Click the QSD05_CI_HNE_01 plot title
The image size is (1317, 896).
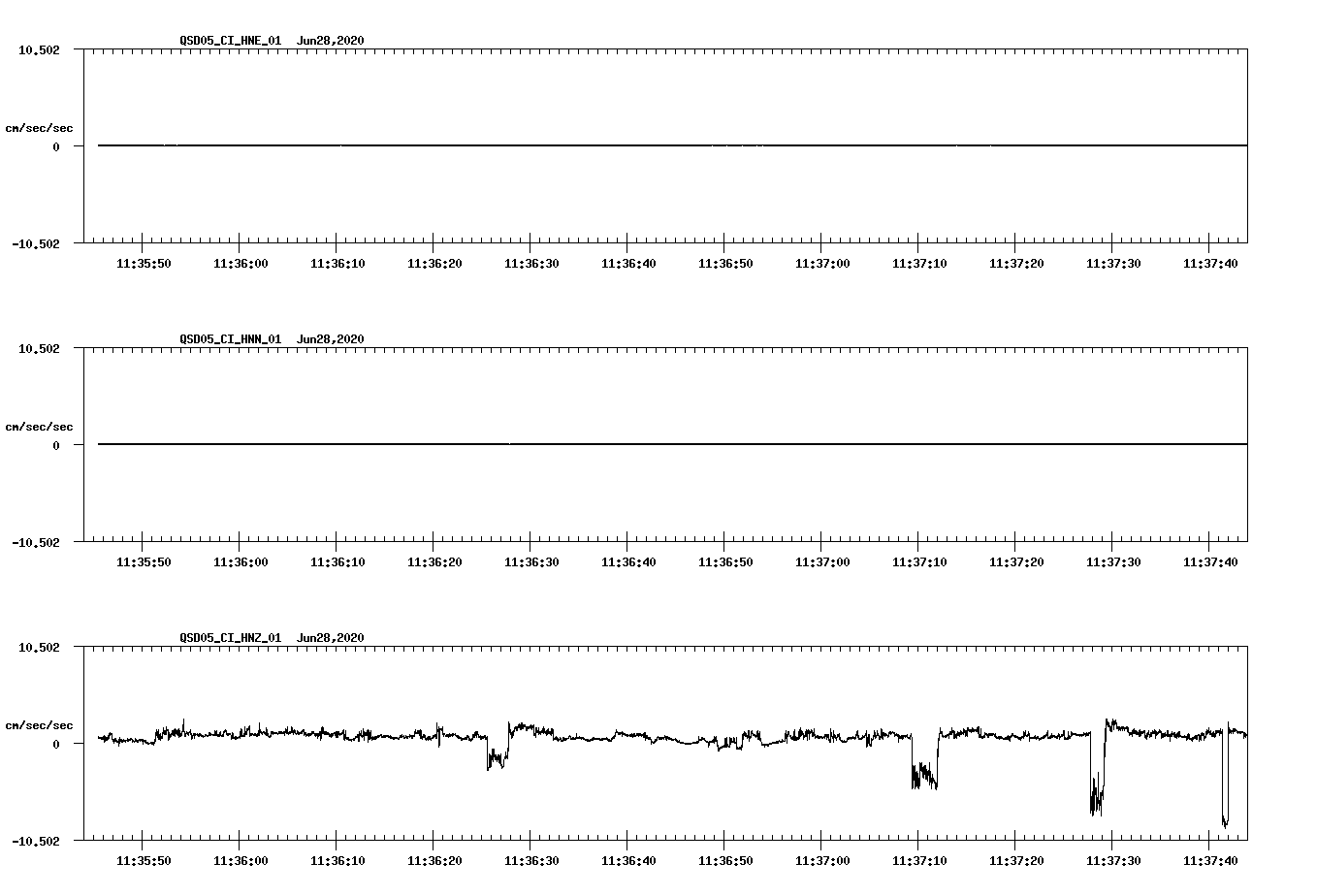(231, 41)
